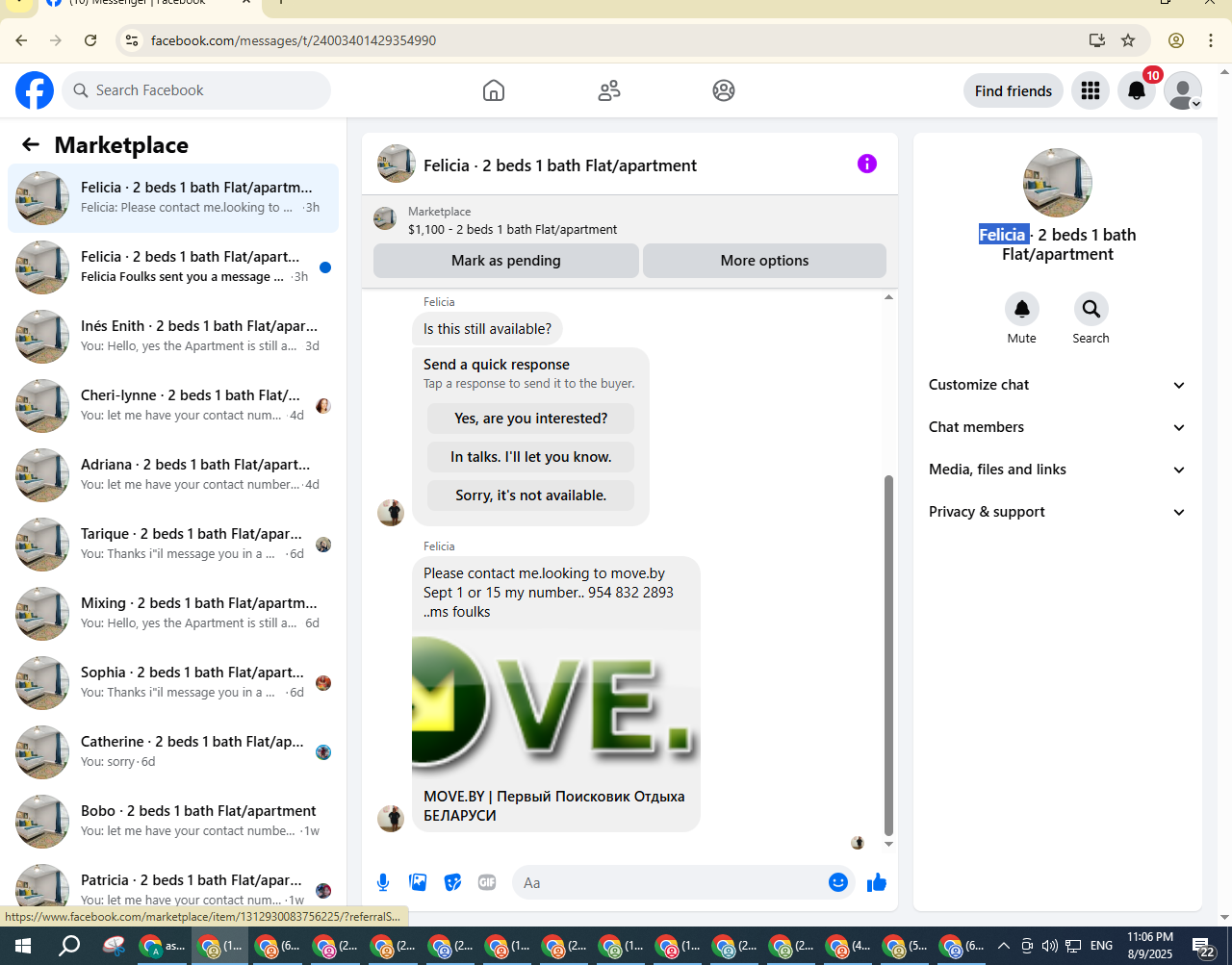Choose a GIF icon
The height and width of the screenshot is (965, 1232).
point(487,882)
